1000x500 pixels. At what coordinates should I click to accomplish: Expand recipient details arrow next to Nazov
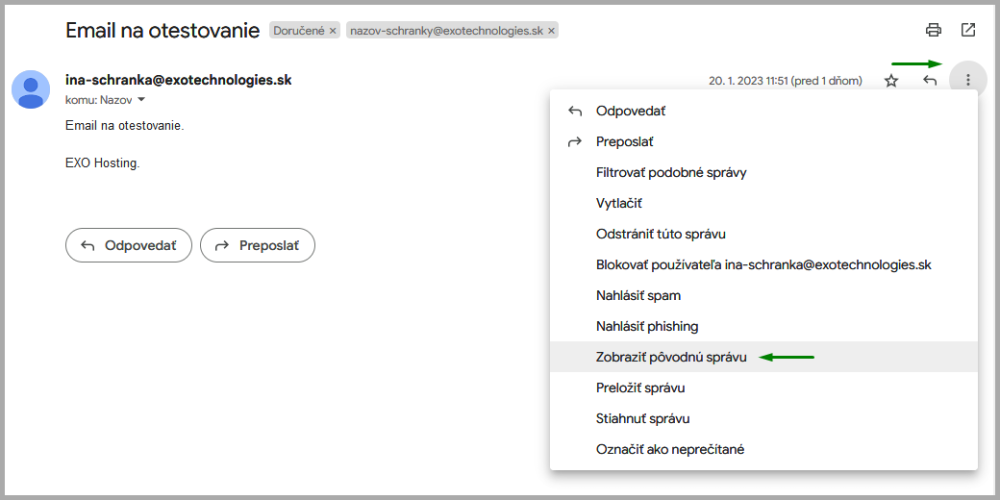point(141,100)
